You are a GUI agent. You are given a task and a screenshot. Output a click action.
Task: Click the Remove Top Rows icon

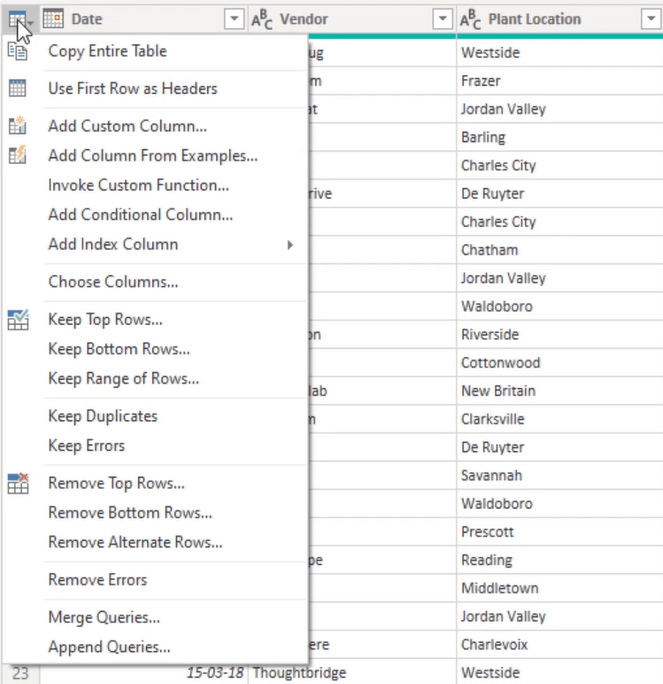pos(18,483)
